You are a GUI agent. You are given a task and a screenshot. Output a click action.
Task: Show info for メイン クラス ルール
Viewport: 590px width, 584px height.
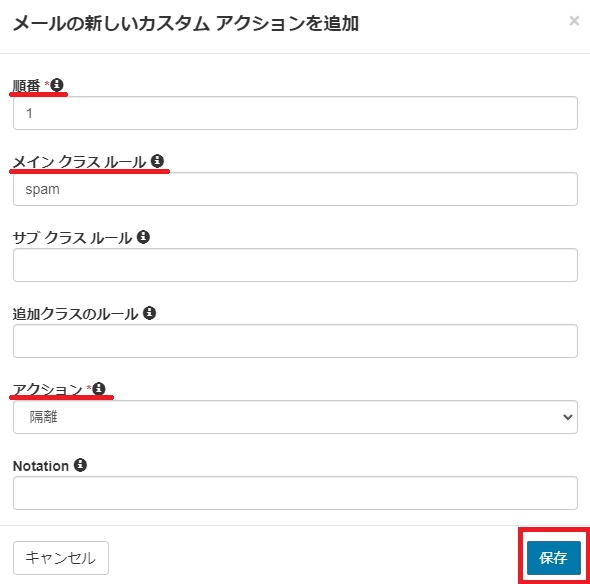[x=157, y=161]
